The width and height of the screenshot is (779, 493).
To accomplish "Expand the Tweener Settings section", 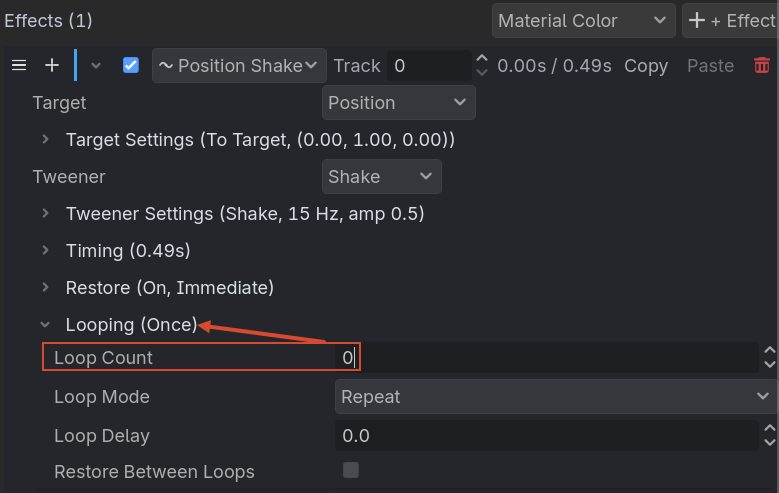I will coord(45,214).
